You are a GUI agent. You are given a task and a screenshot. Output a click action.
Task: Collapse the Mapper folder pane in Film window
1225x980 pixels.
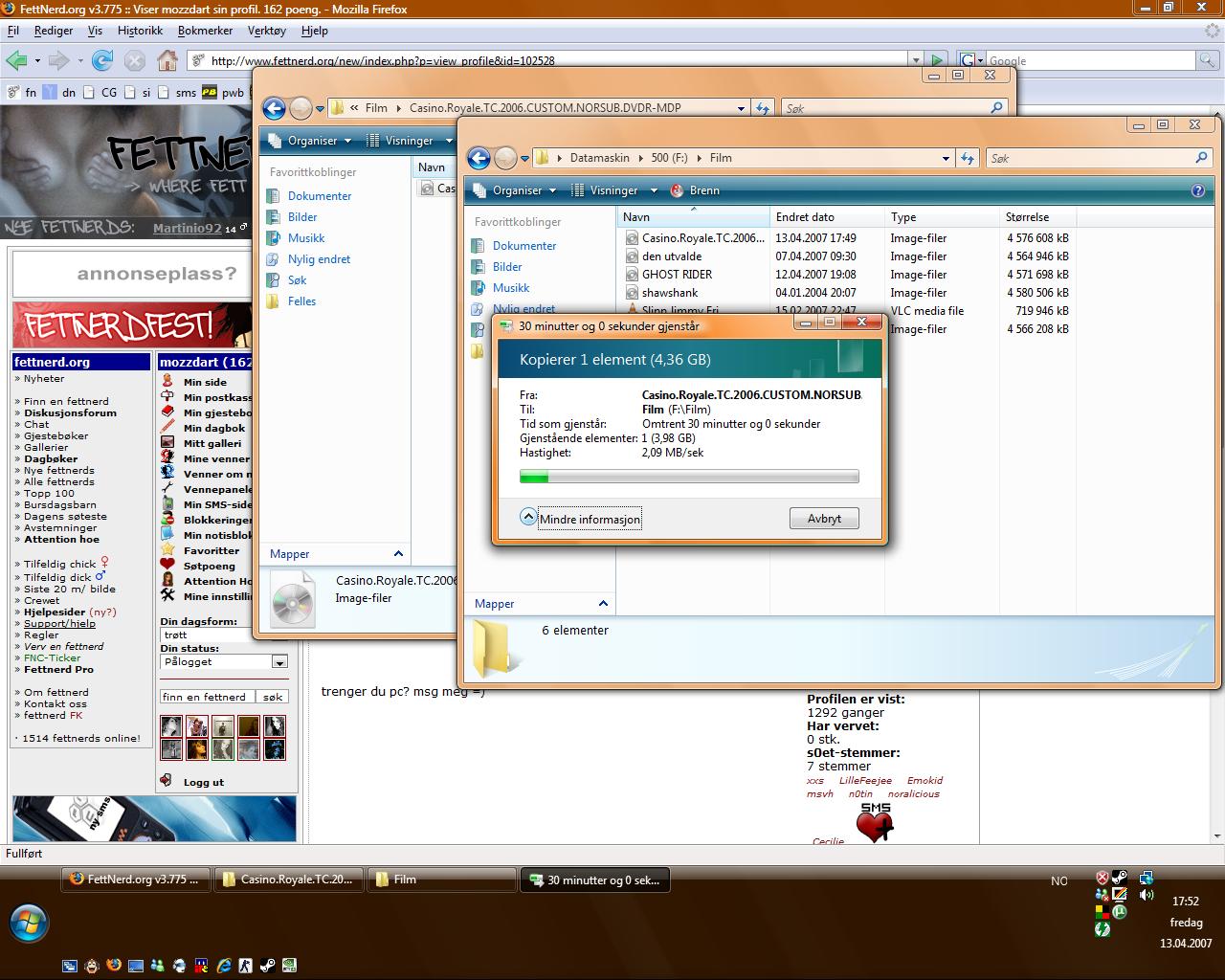point(603,604)
